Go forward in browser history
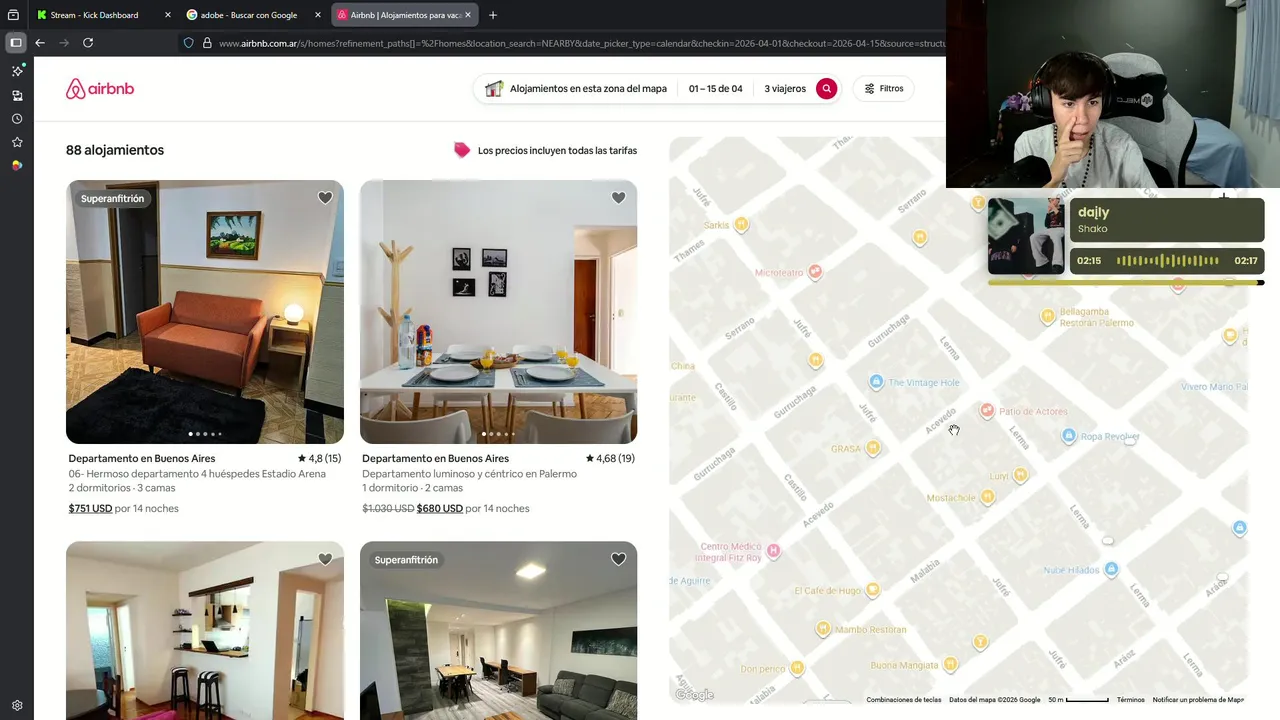Screen dimensions: 1280x720 (64, 43)
